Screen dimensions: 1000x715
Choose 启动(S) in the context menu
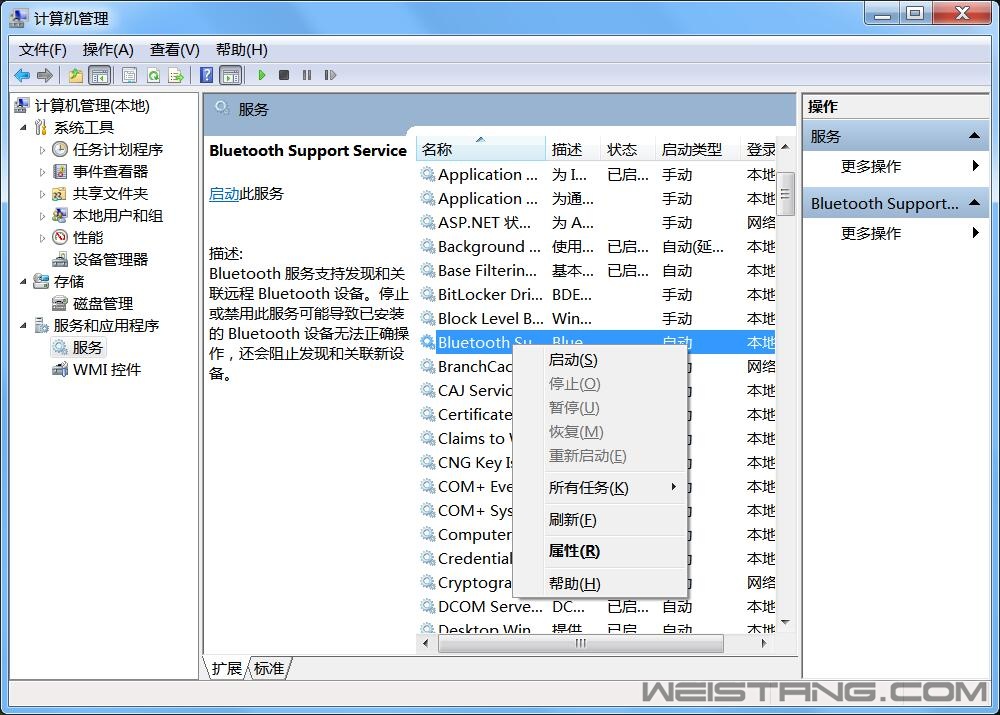pyautogui.click(x=599, y=360)
